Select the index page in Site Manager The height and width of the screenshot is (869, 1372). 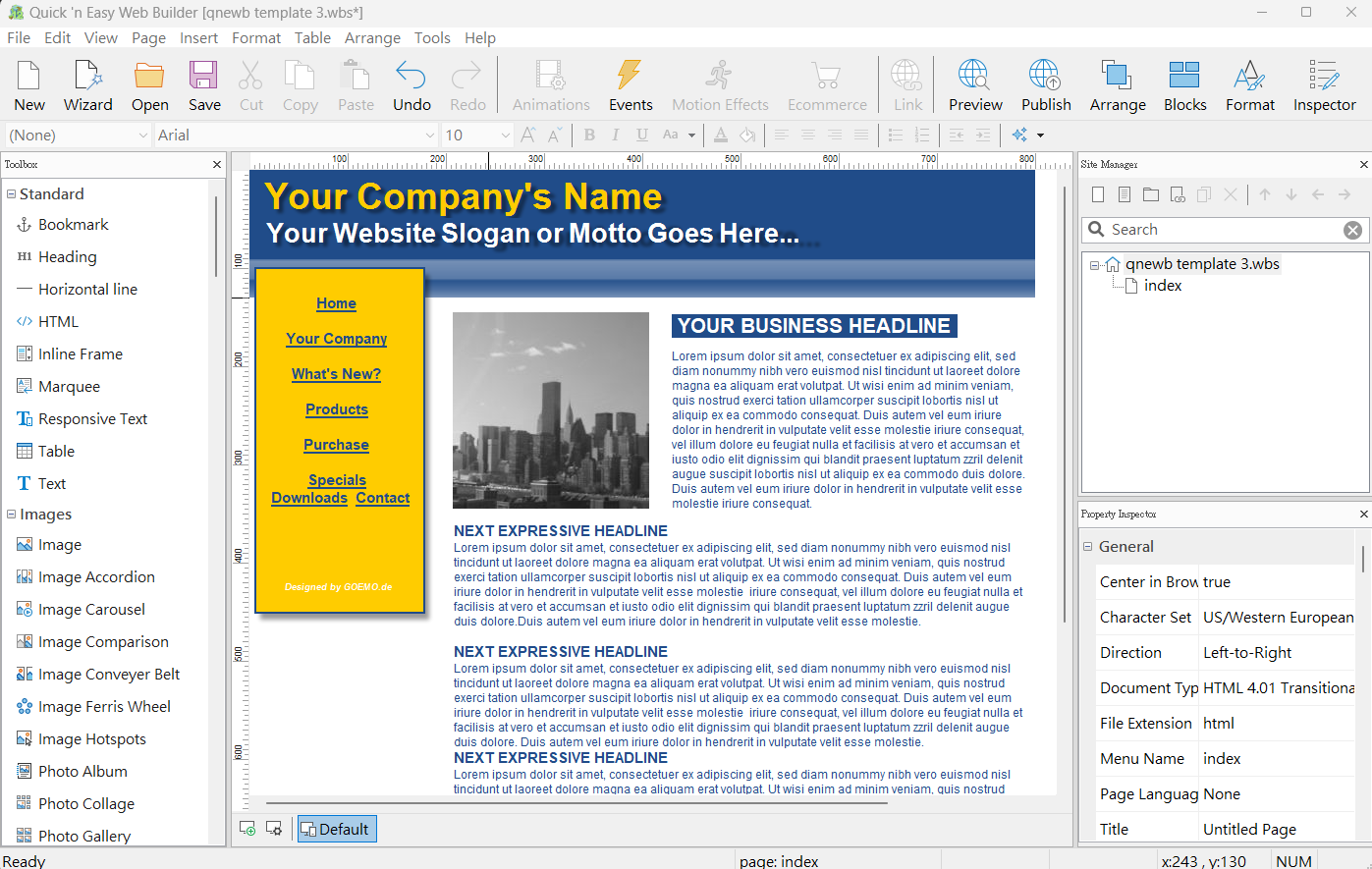(1162, 286)
